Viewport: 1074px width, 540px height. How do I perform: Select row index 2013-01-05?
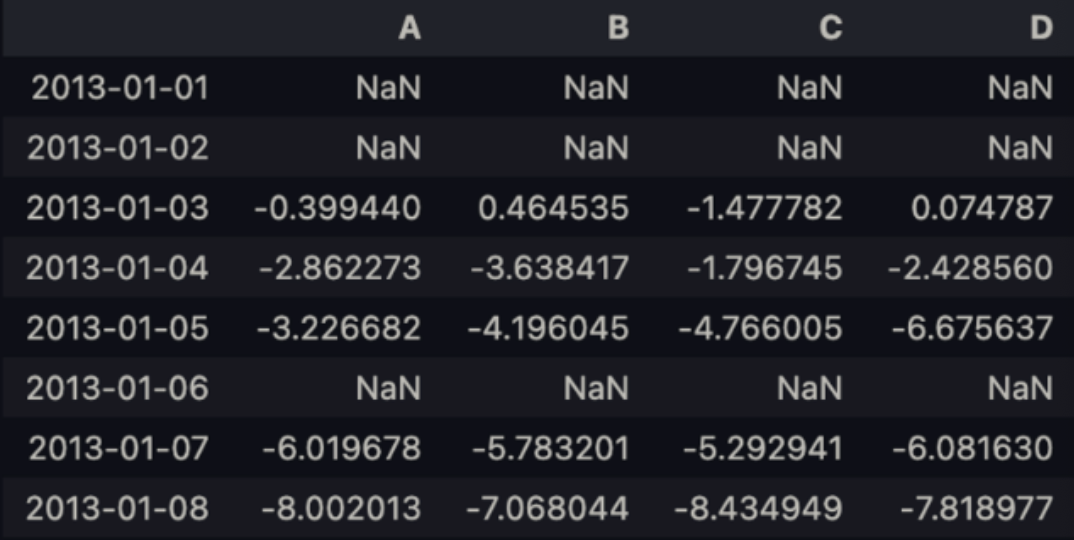pos(118,328)
